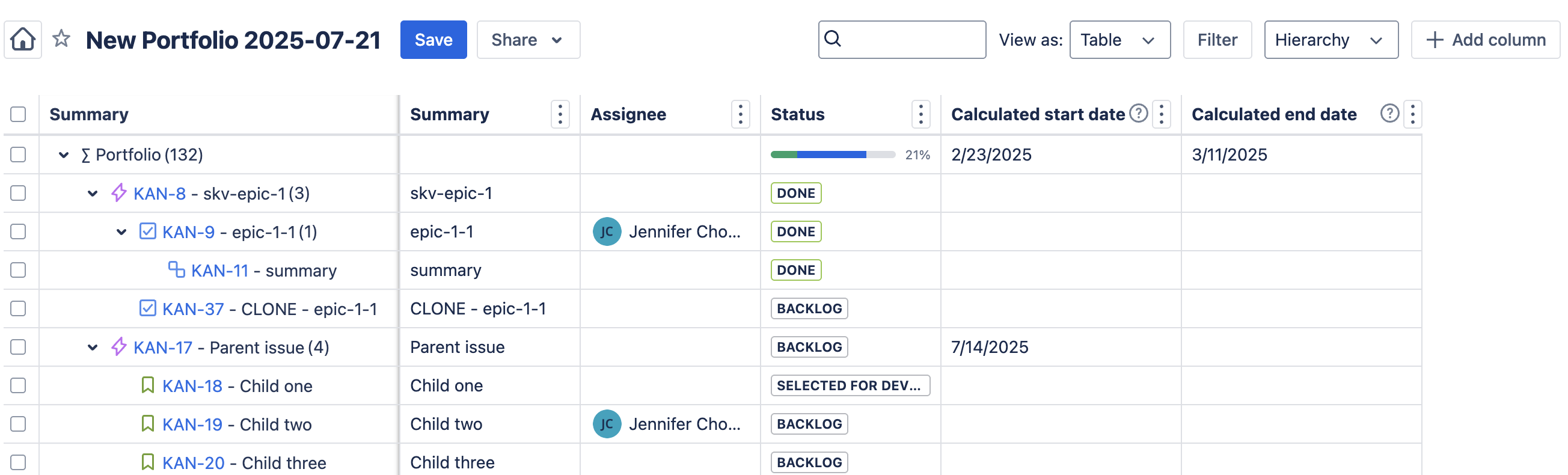Open the Share menu
Viewport: 1568px width, 475px height.
click(x=528, y=40)
